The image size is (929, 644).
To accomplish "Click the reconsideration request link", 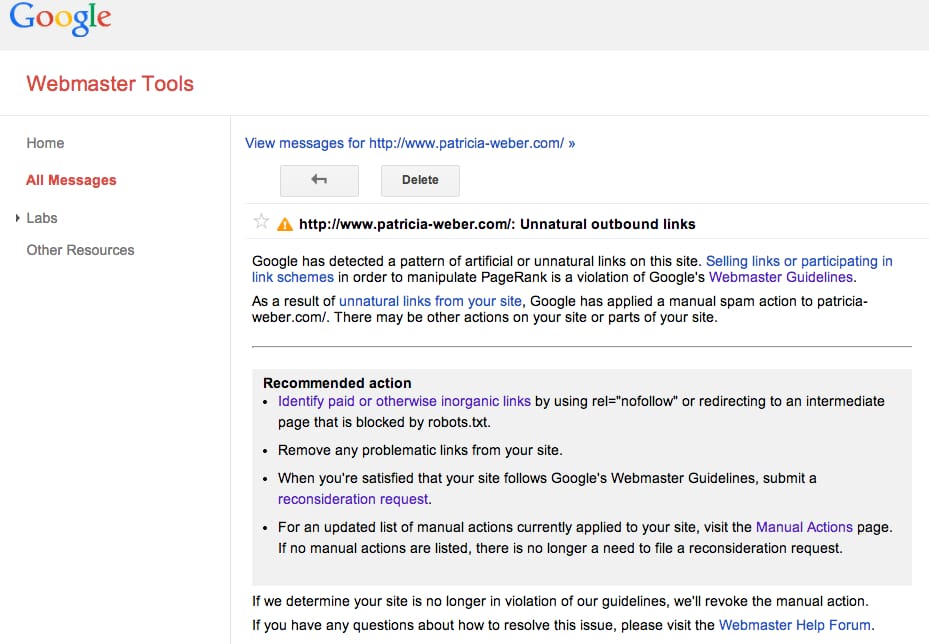I will click(x=353, y=499).
